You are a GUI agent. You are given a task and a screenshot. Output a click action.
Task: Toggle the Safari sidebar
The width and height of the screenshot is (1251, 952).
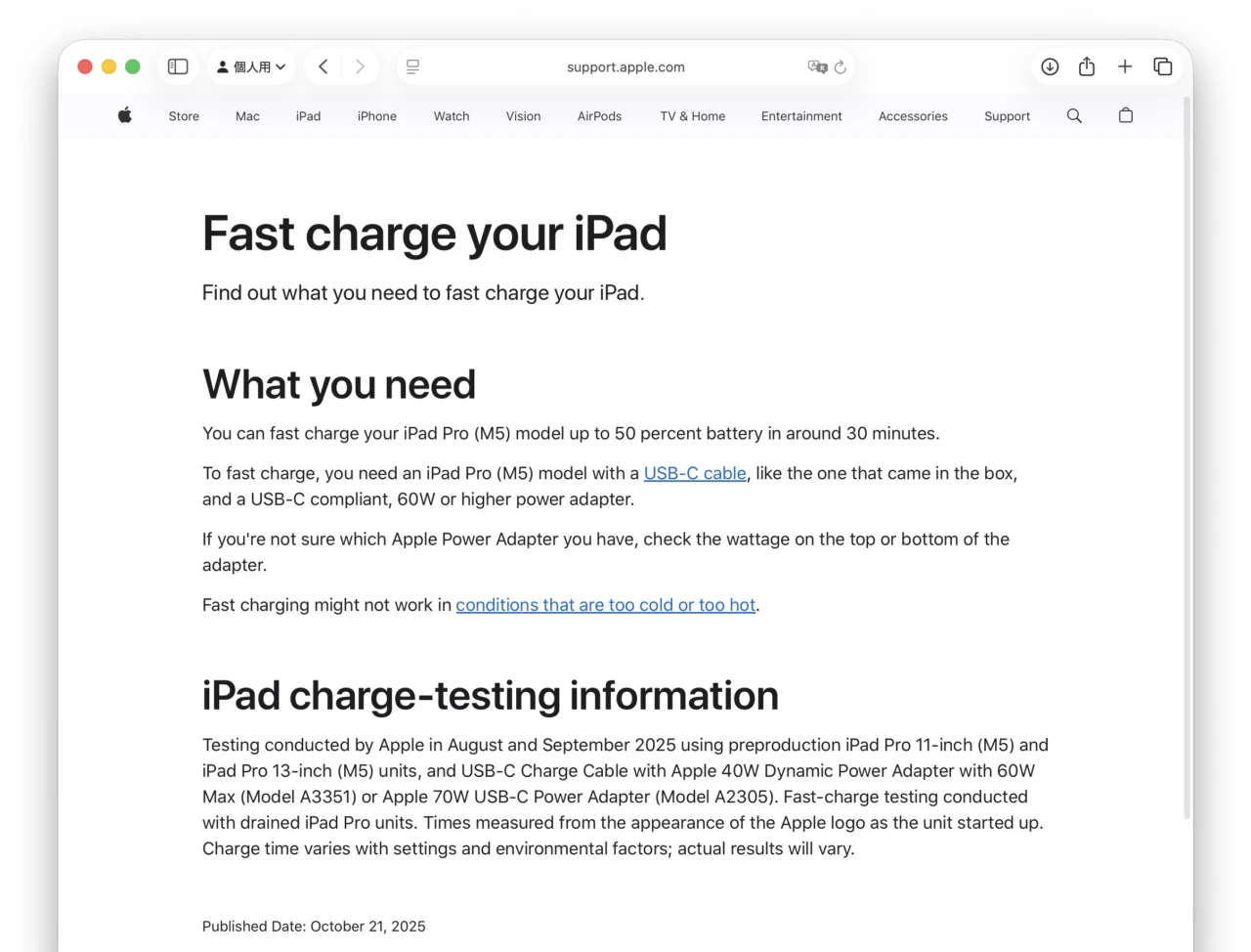pyautogui.click(x=178, y=66)
